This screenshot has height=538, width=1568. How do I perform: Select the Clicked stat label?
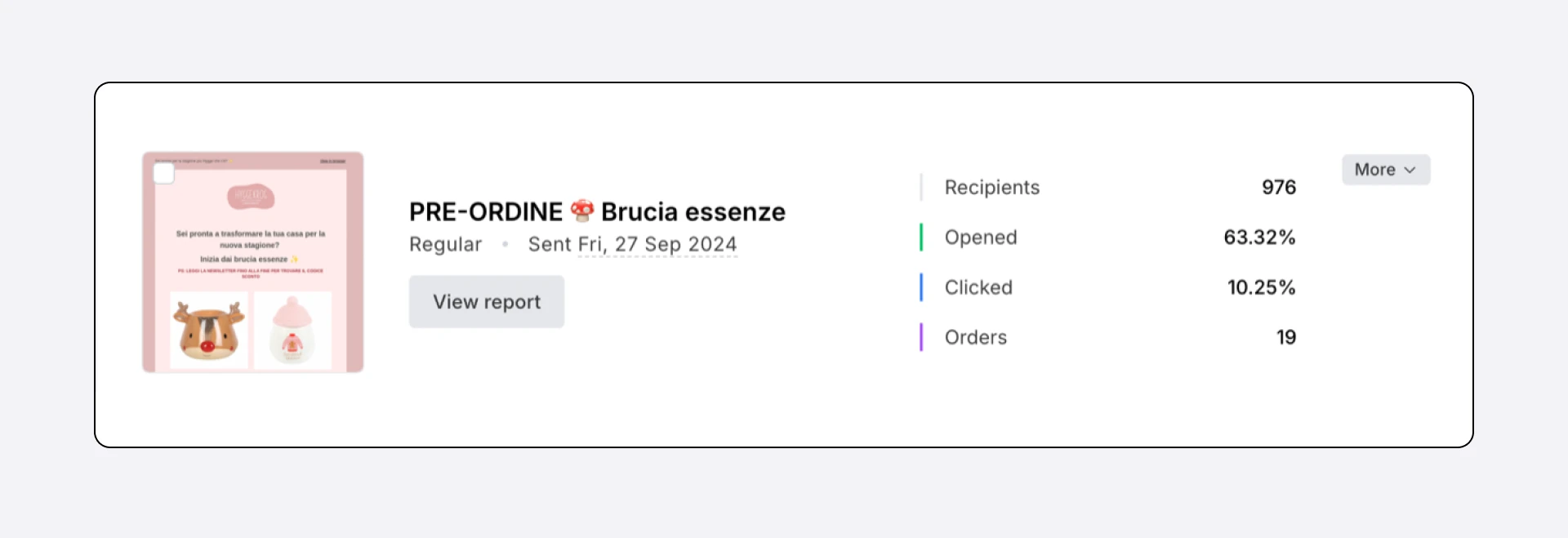click(978, 287)
